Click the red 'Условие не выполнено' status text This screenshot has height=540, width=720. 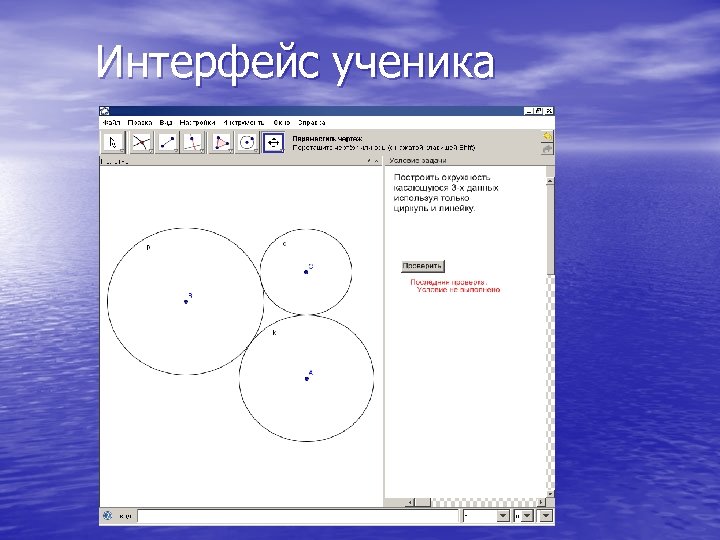[458, 290]
